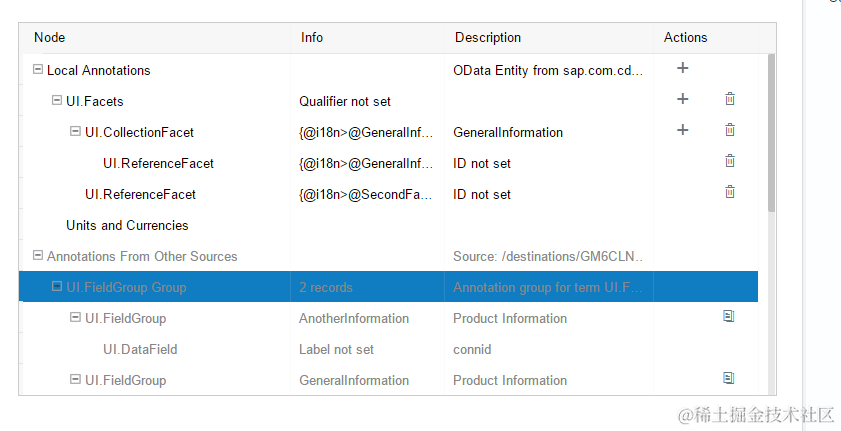
Task: Collapse the UI.CollectionFacet node
Action: pyautogui.click(x=75, y=132)
